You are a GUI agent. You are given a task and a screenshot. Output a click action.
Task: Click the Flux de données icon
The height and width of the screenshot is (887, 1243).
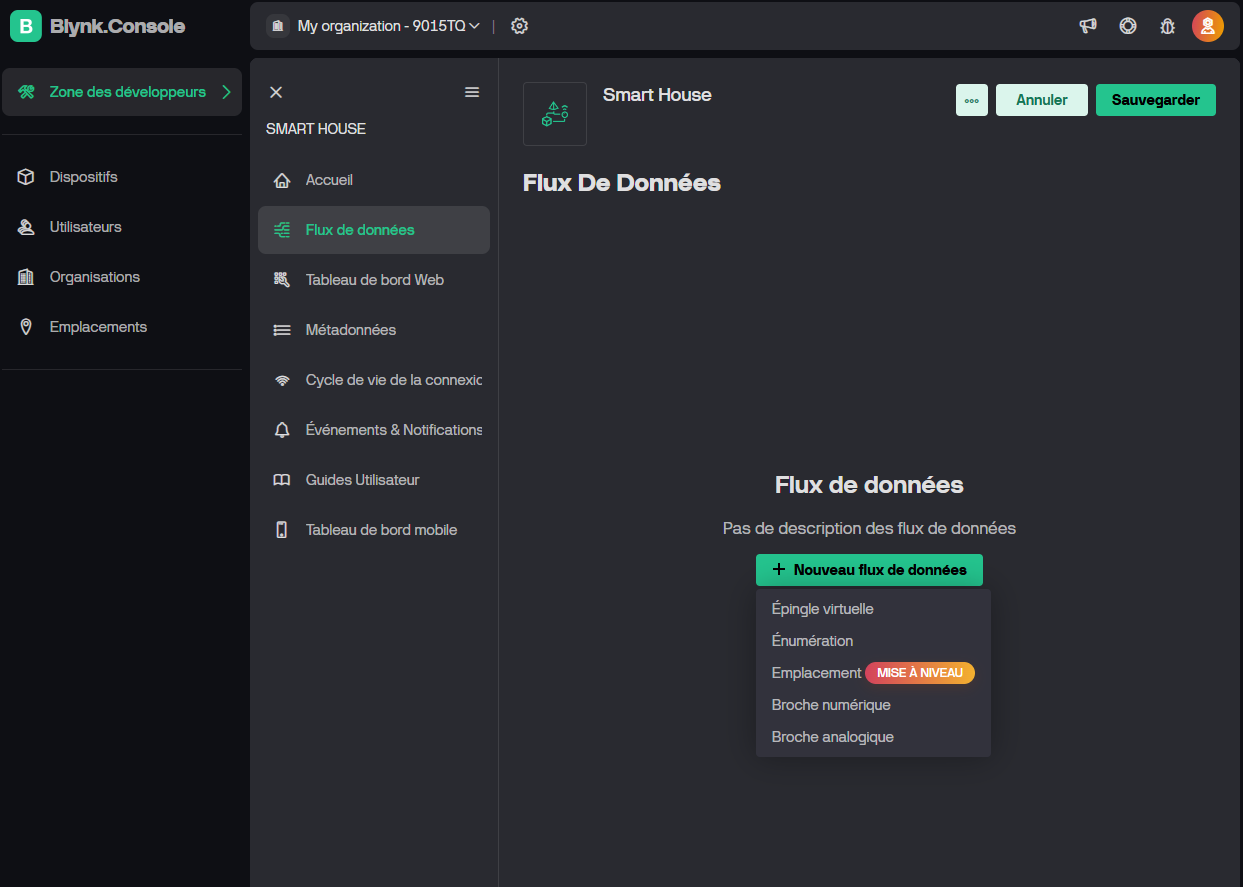point(282,230)
